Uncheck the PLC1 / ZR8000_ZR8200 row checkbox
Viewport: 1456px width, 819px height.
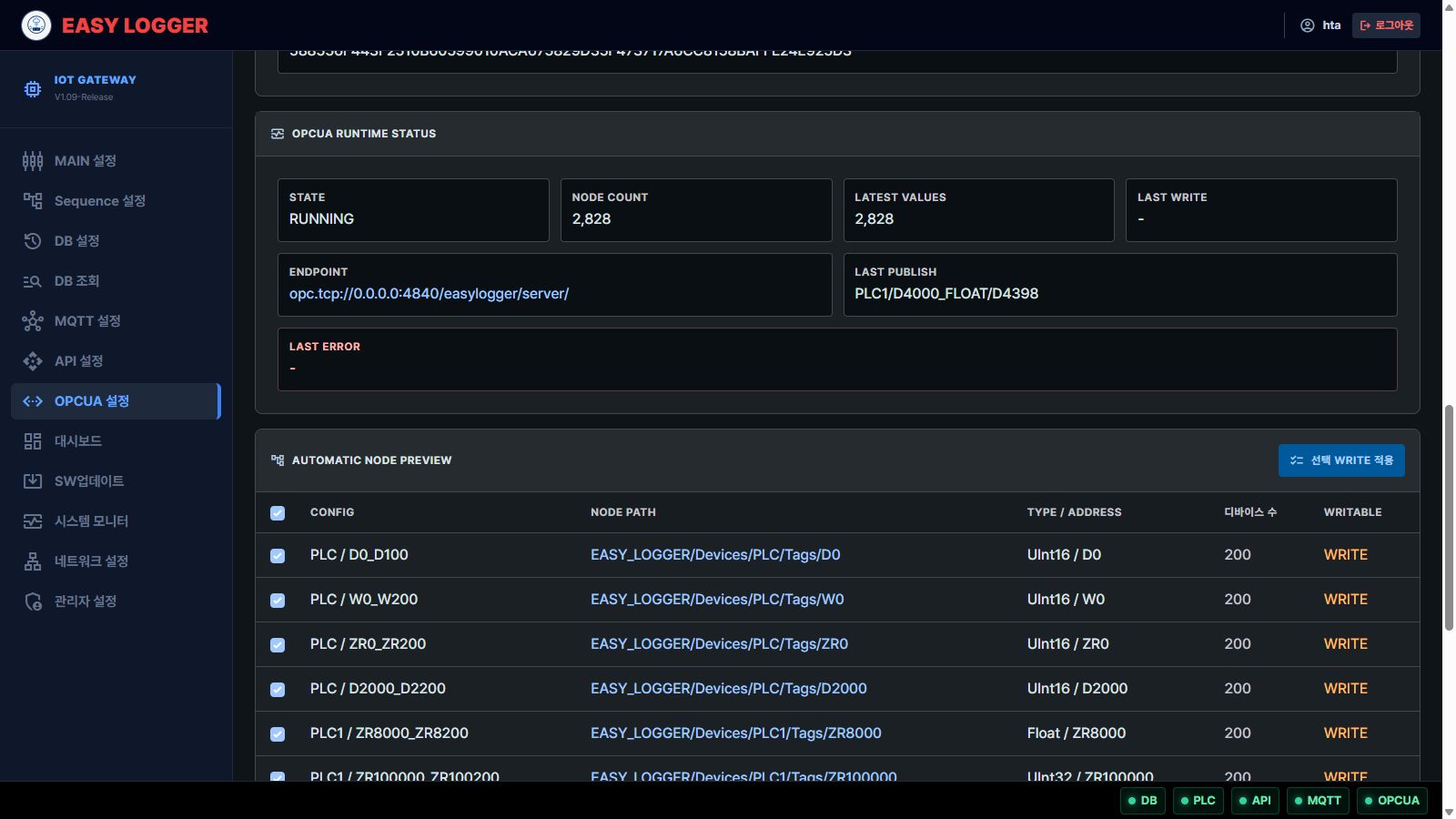pos(278,734)
